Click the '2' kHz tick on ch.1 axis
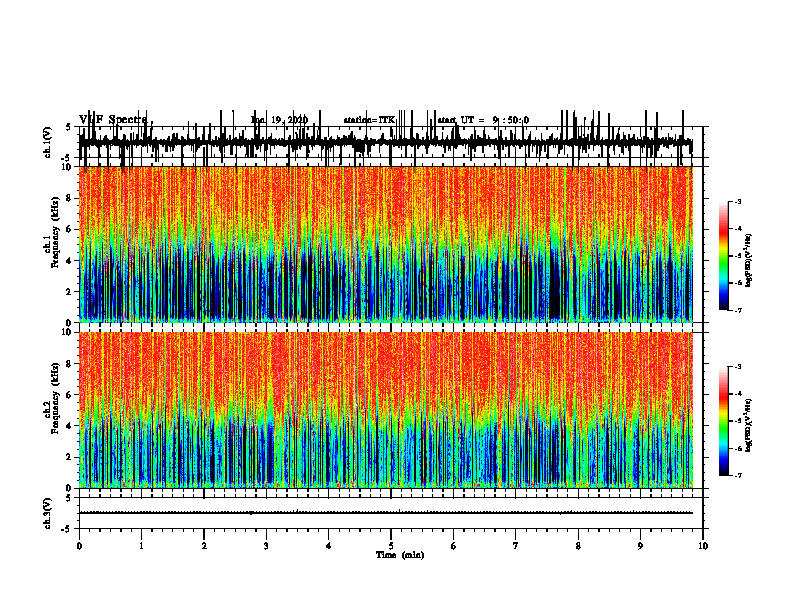792x612 pixels. tap(70, 291)
